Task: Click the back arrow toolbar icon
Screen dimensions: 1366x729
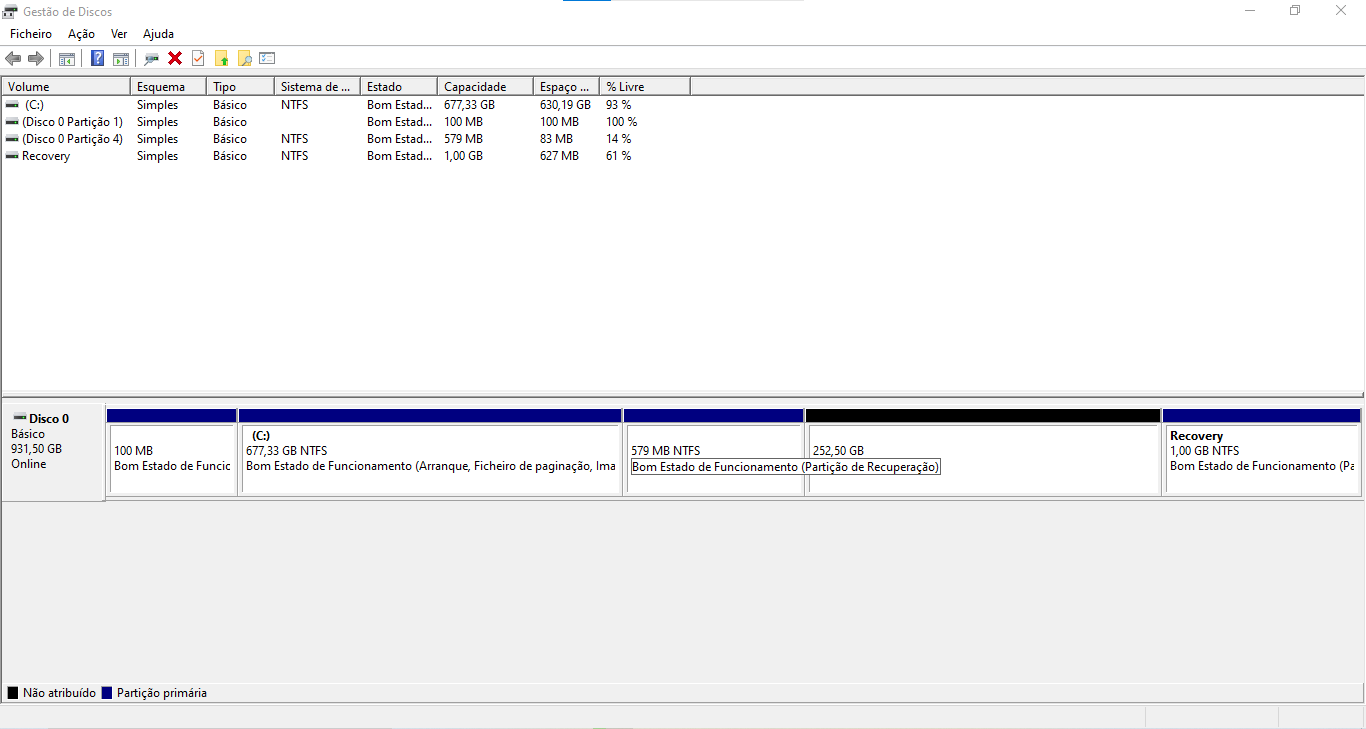Action: tap(13, 58)
